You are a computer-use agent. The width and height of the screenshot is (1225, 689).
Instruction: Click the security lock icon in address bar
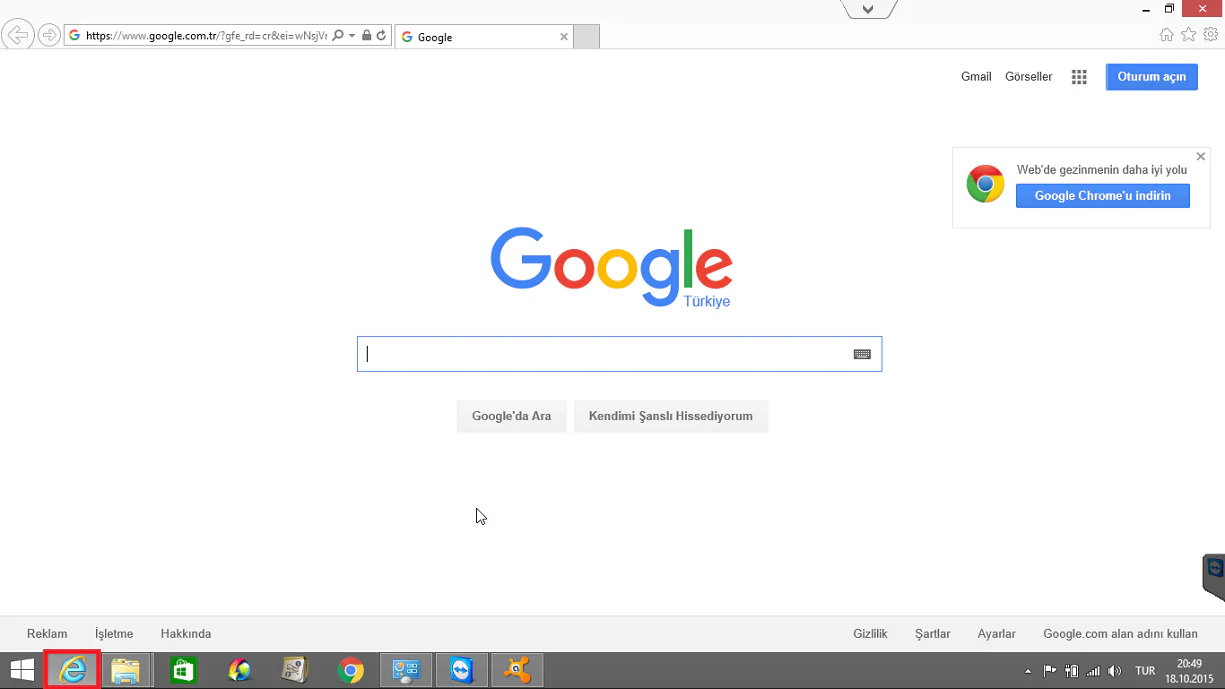[x=367, y=36]
